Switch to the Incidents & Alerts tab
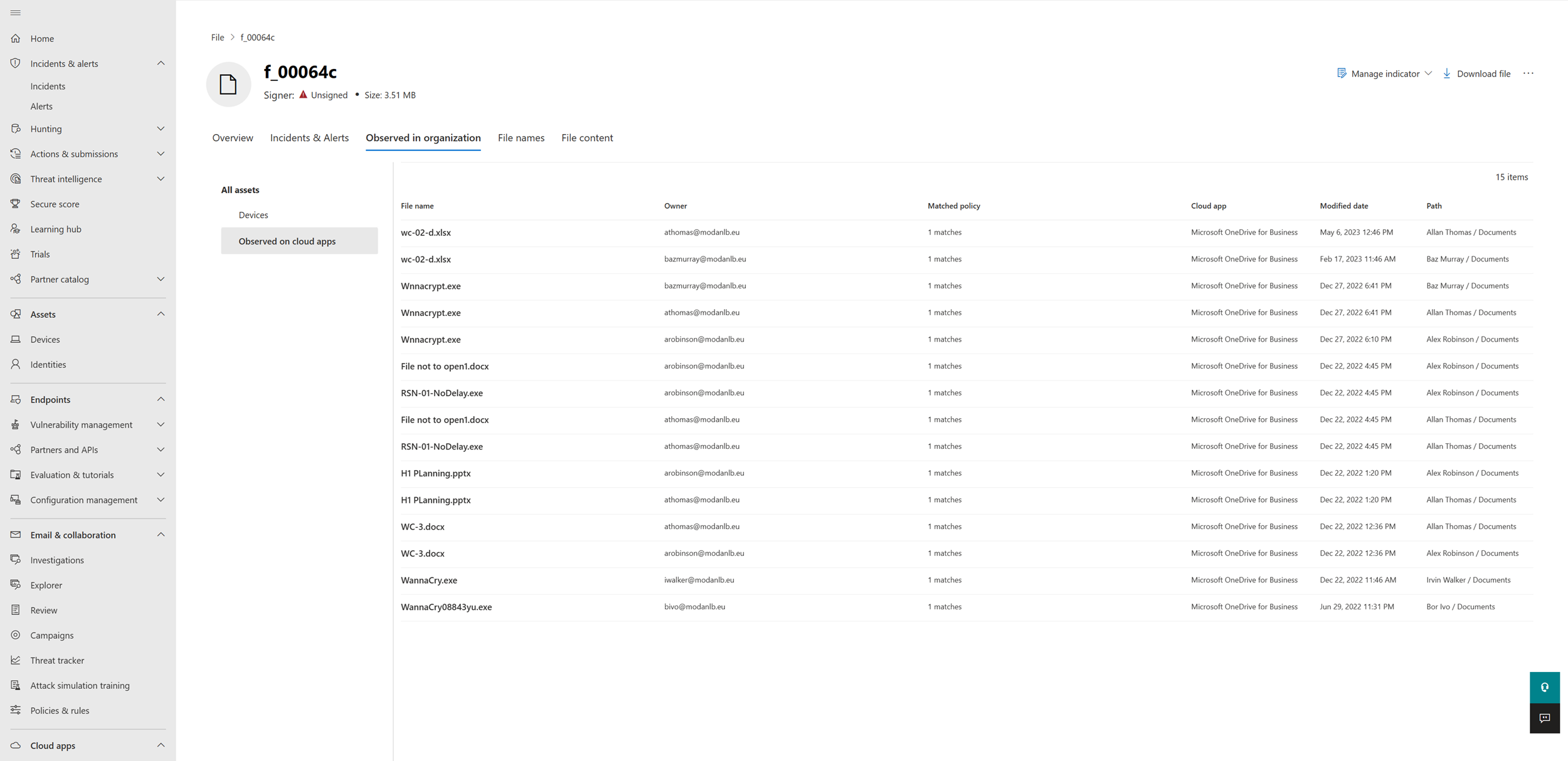This screenshot has width=1568, height=761. click(x=309, y=138)
